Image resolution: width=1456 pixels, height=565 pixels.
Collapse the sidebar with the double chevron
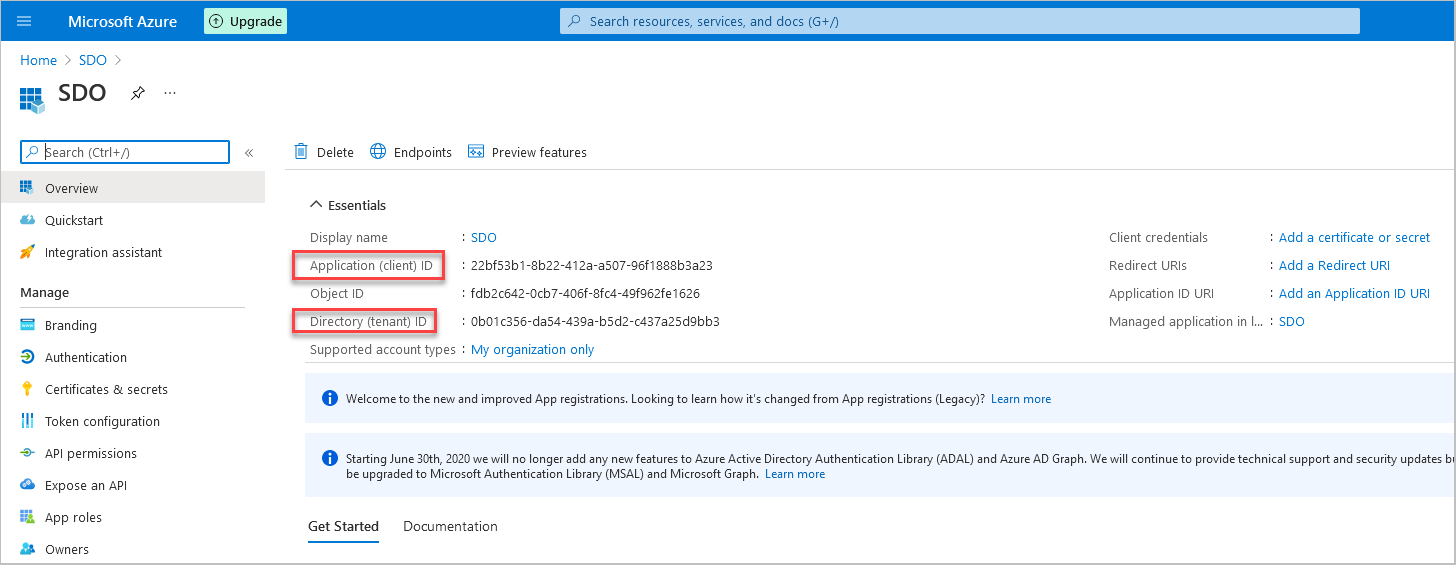249,153
